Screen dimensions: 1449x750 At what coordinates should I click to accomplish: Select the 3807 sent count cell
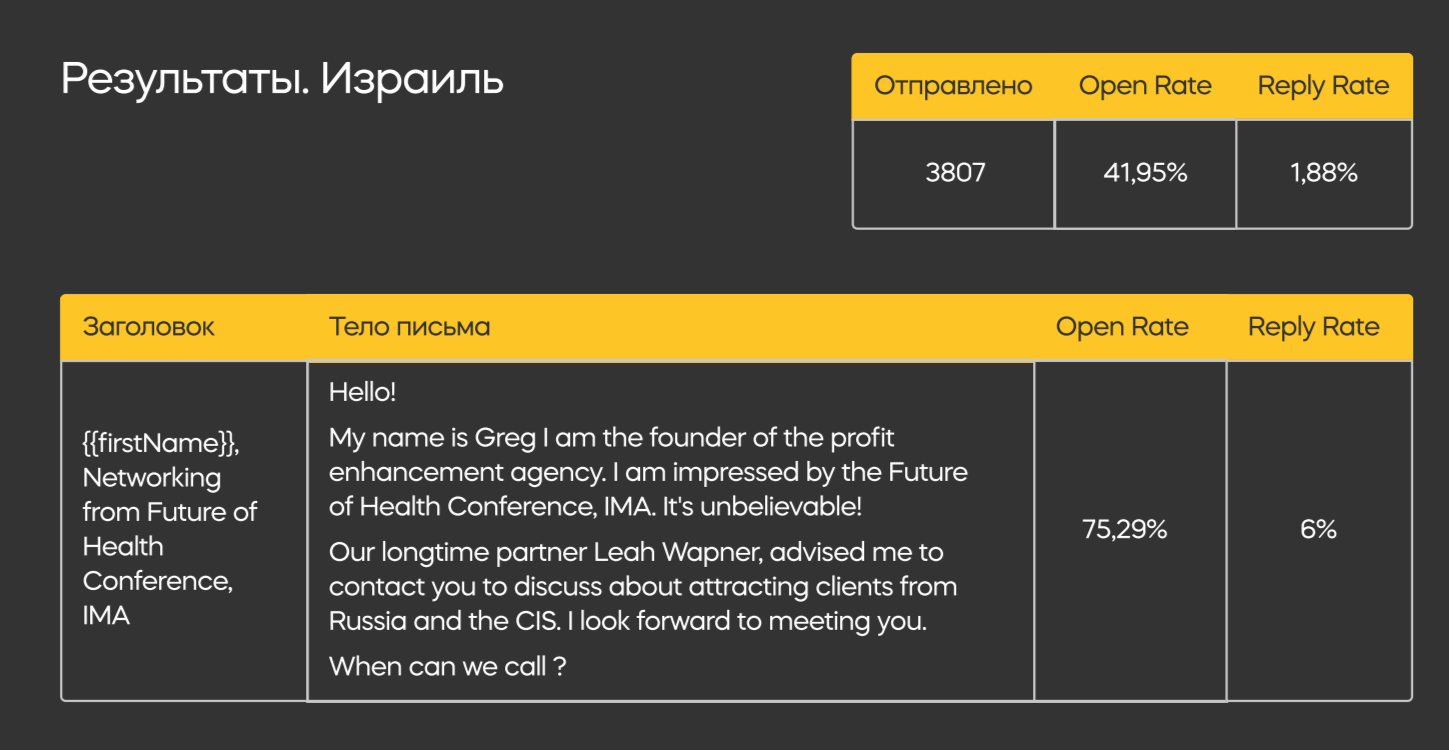click(x=955, y=173)
